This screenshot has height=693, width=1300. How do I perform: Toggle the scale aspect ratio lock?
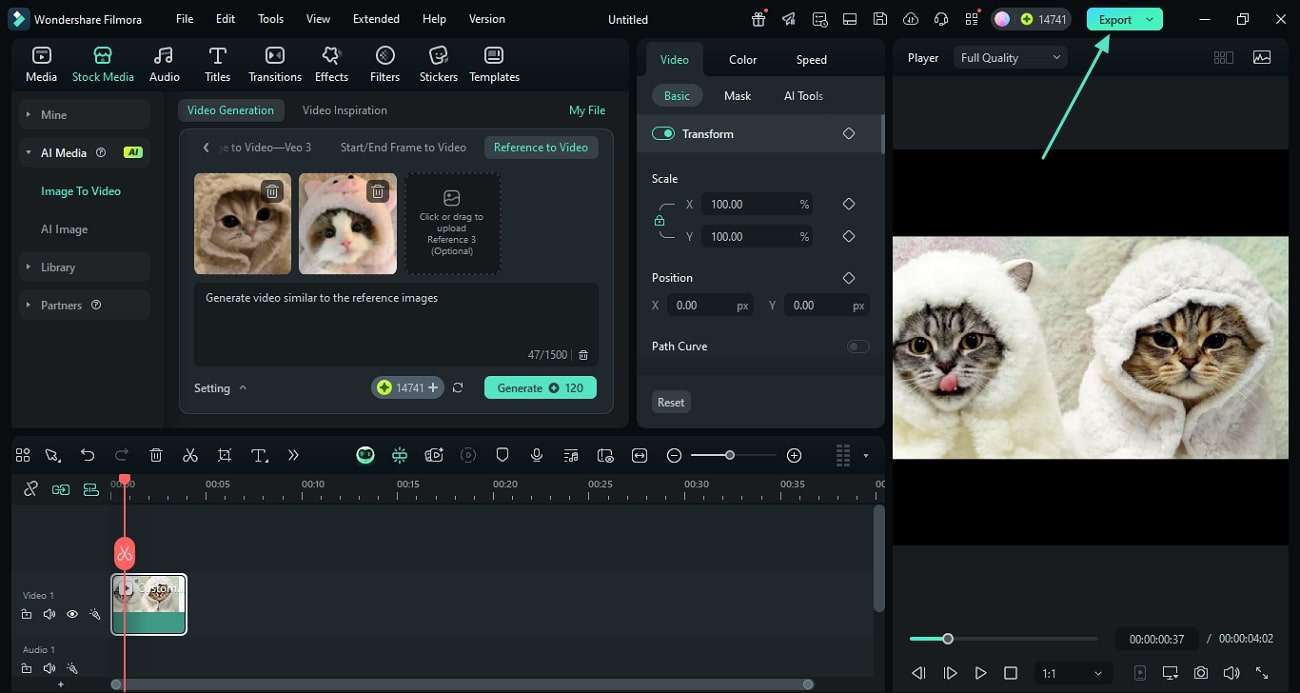point(659,220)
